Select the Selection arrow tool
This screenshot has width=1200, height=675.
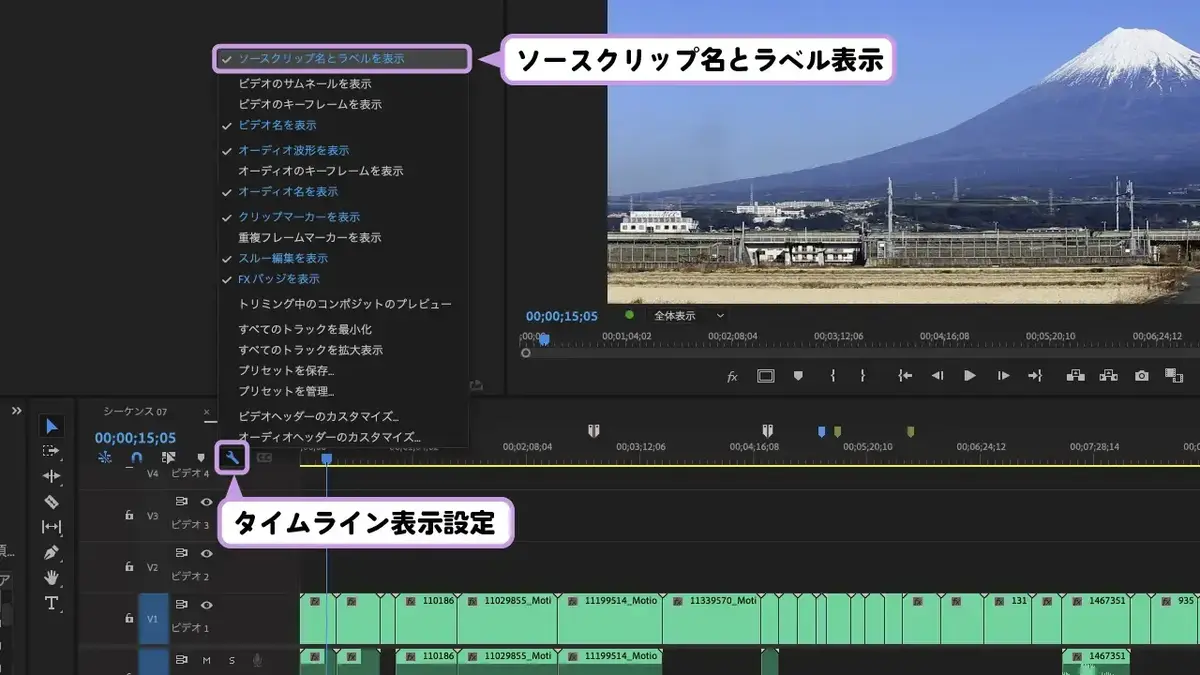[x=51, y=426]
